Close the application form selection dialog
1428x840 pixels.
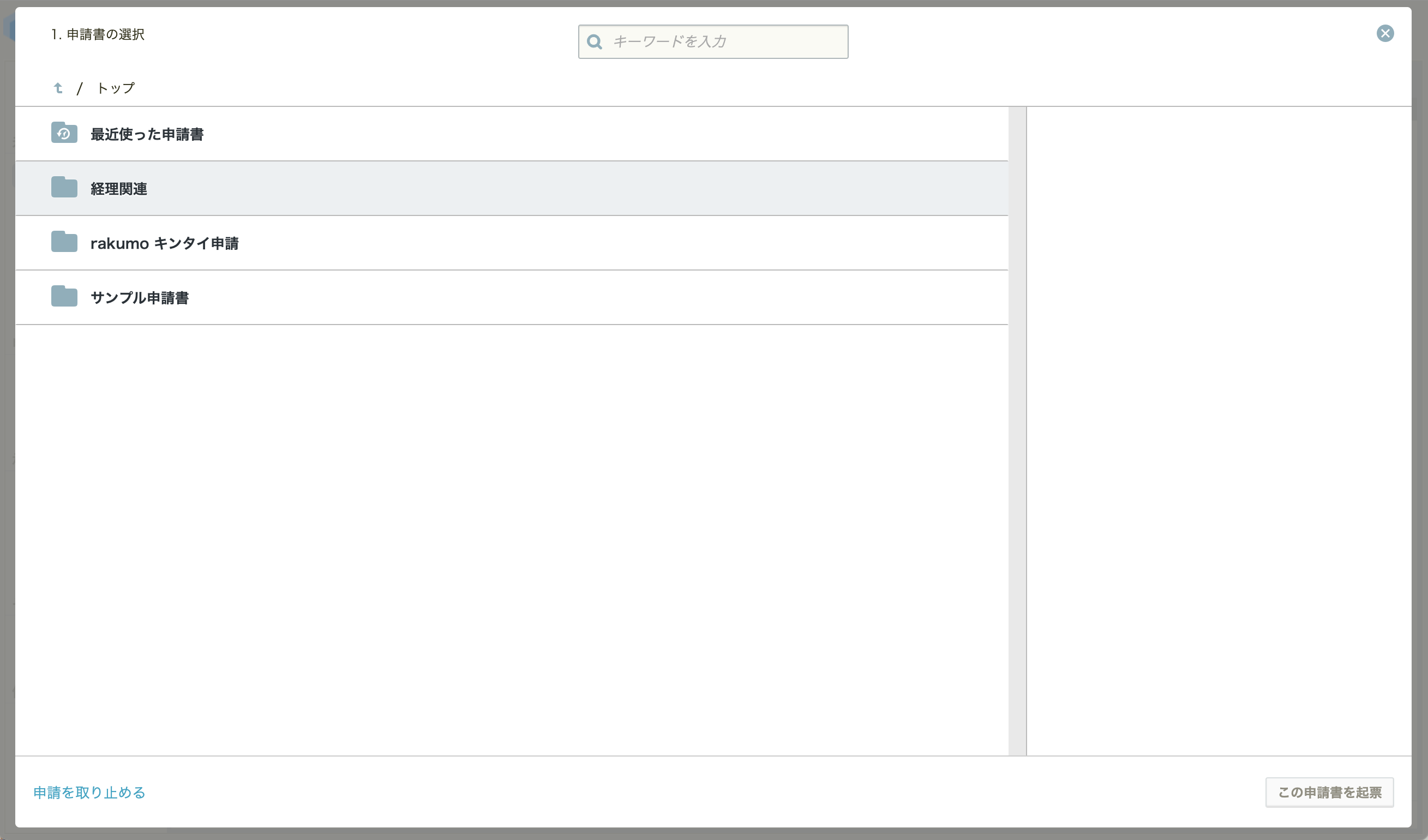pyautogui.click(x=1385, y=33)
